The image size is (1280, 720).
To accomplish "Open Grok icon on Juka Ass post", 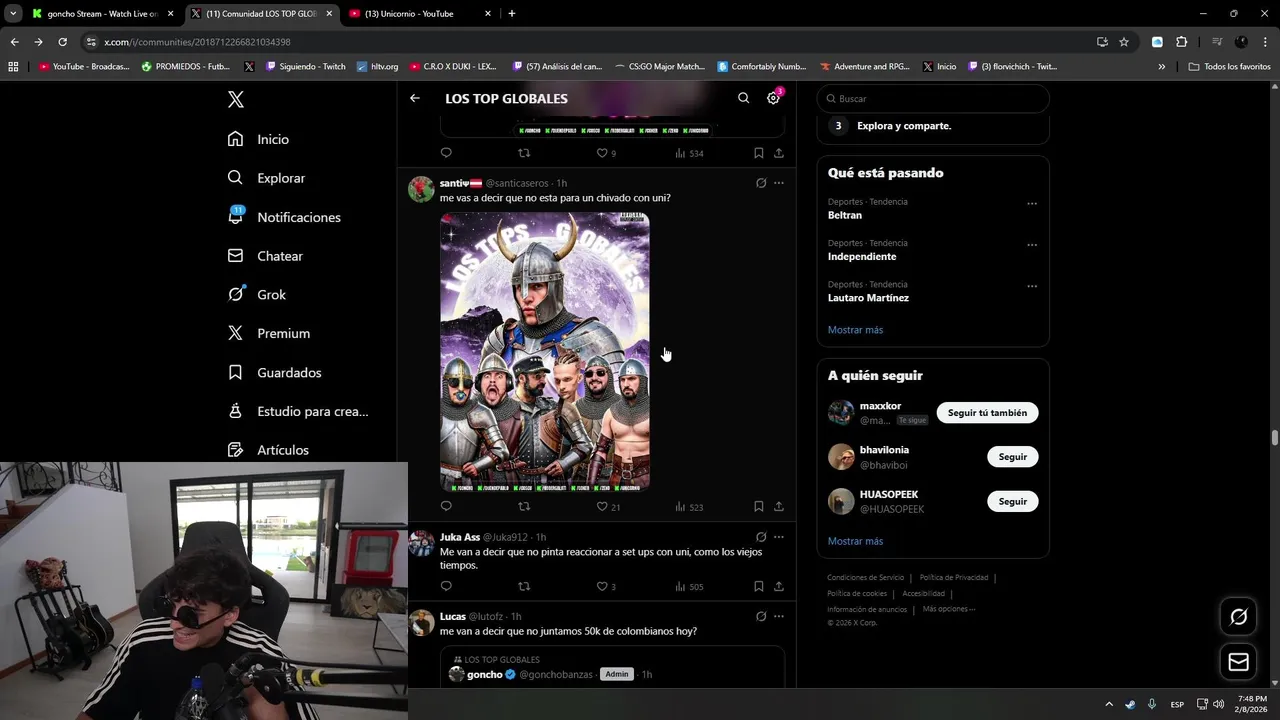I will [761, 537].
